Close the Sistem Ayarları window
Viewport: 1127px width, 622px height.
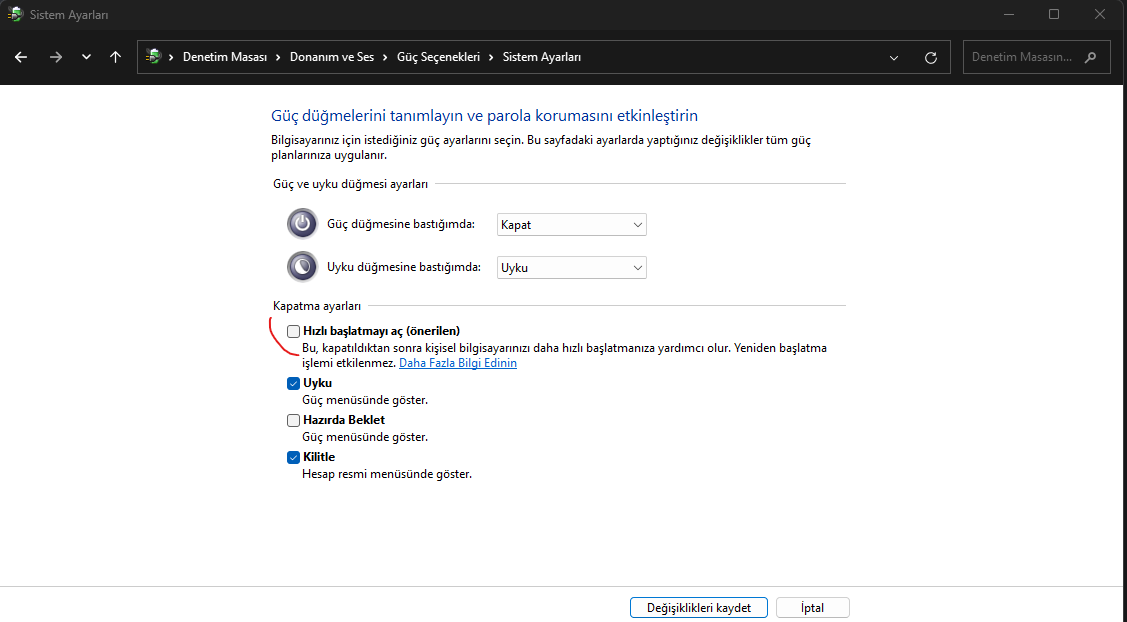tap(1100, 14)
